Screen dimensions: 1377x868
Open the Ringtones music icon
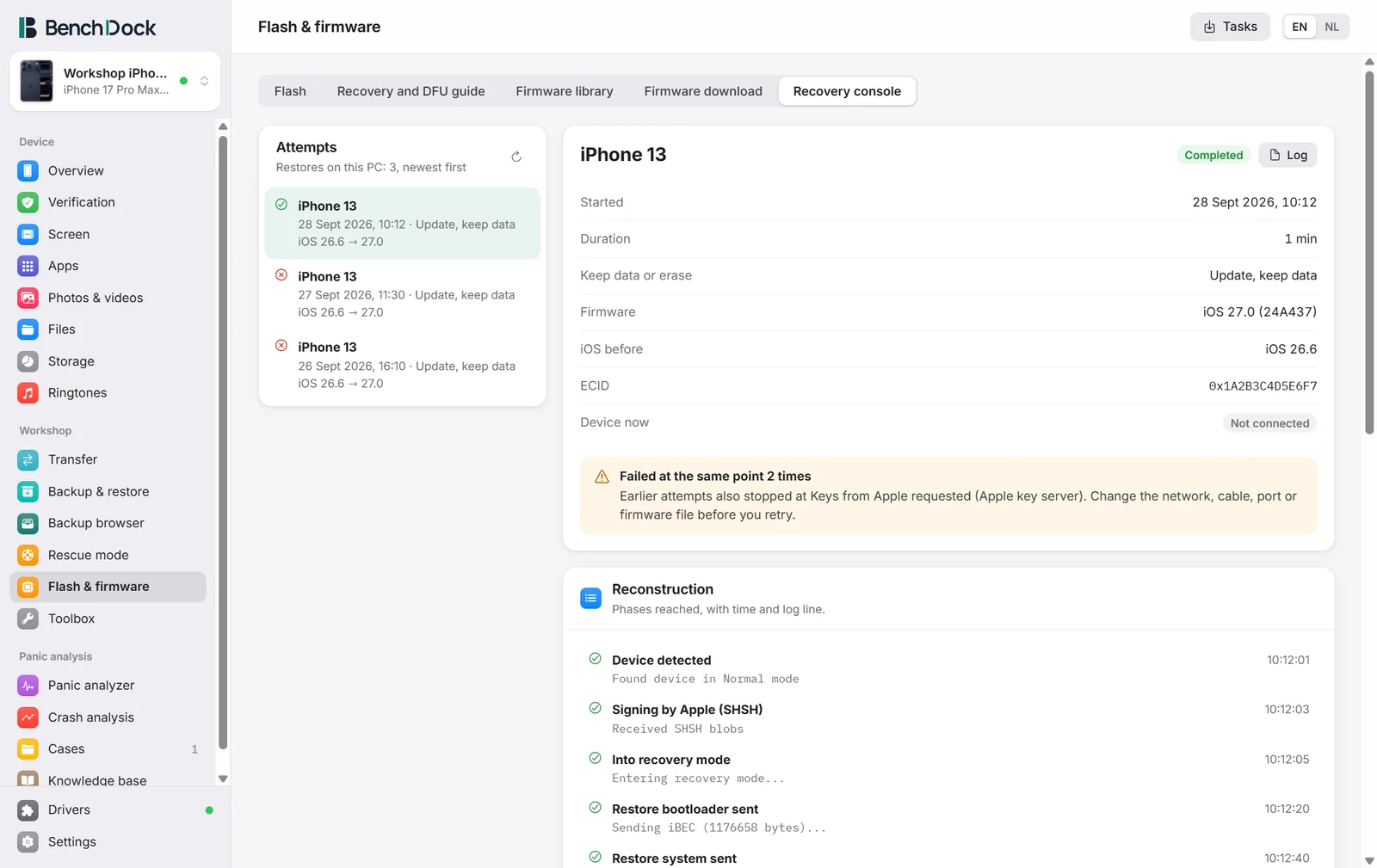28,393
